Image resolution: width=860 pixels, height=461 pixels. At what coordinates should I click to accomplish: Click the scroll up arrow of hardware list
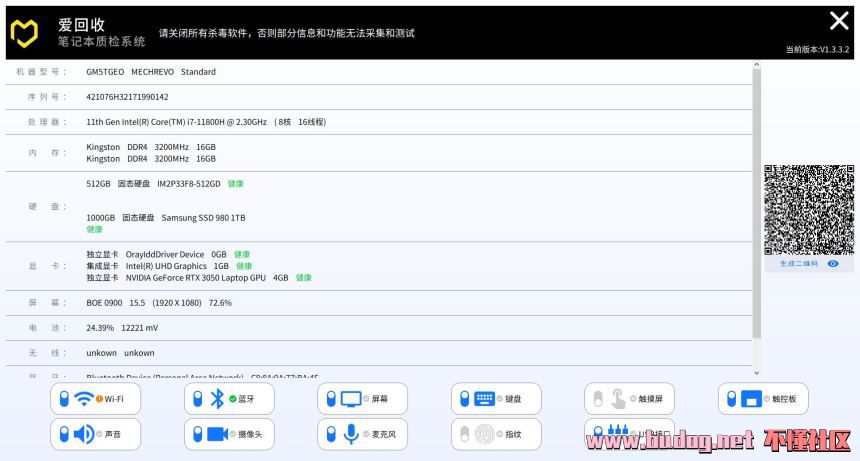(x=756, y=67)
